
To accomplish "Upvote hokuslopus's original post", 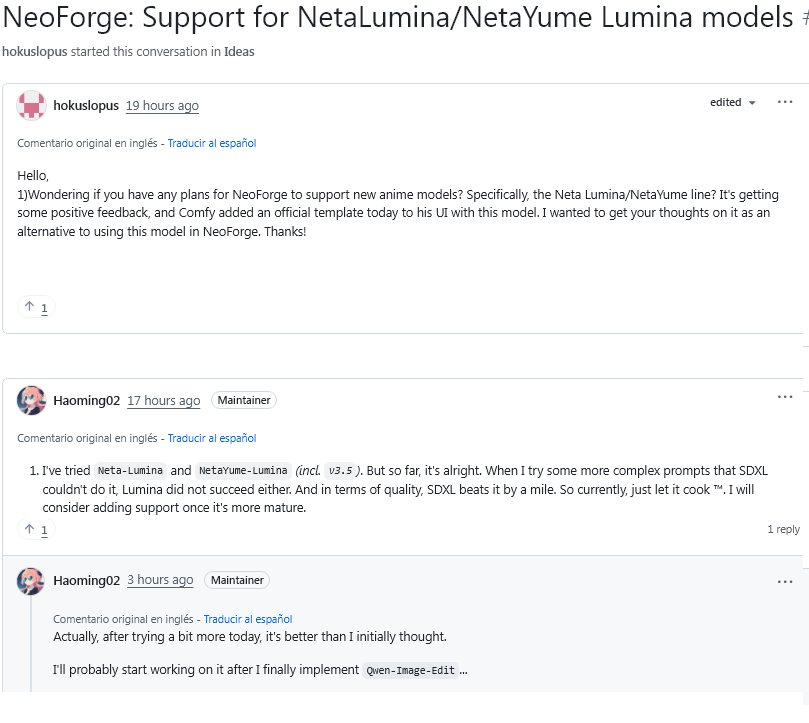I will [x=36, y=307].
